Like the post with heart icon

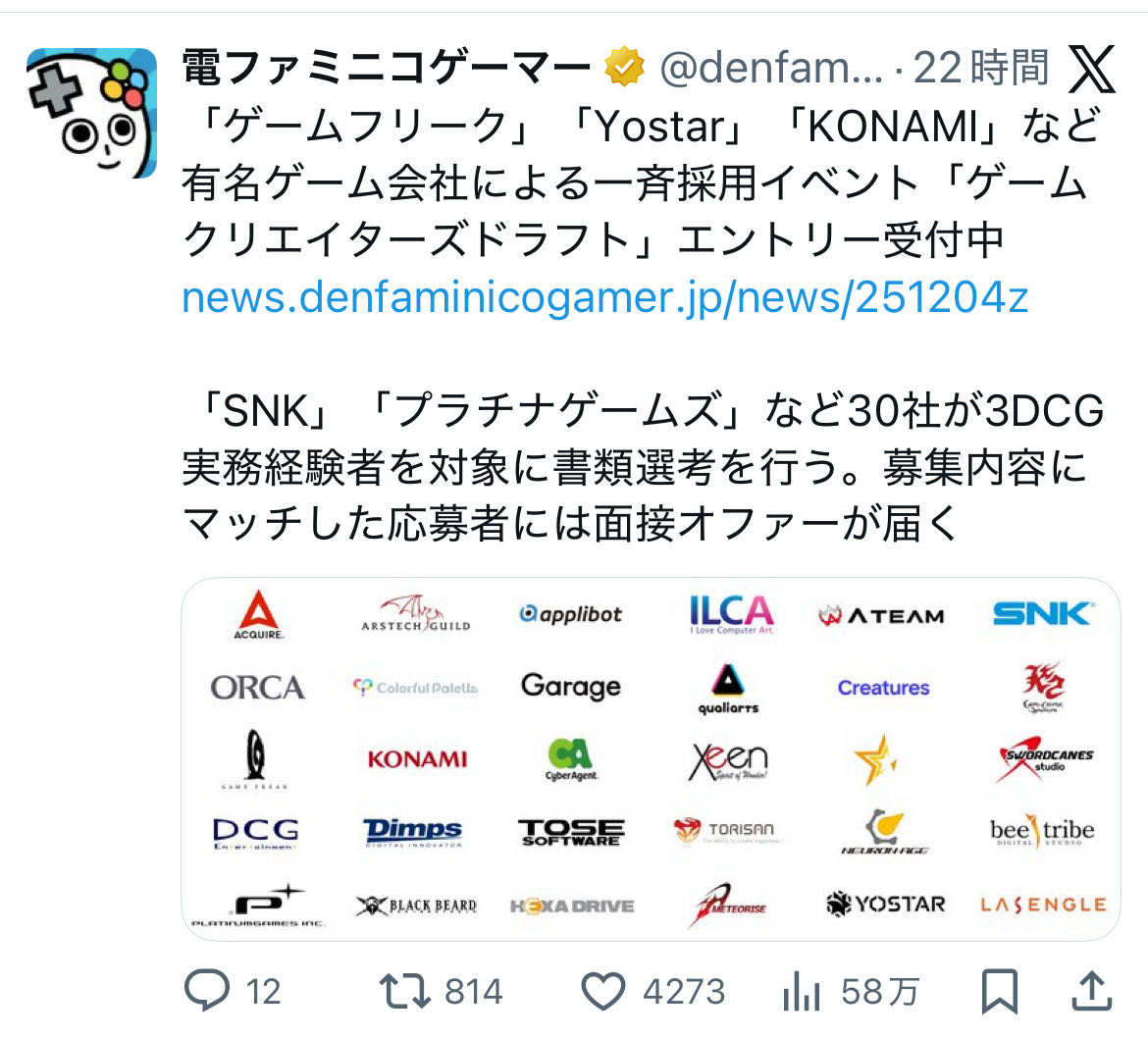click(x=603, y=991)
